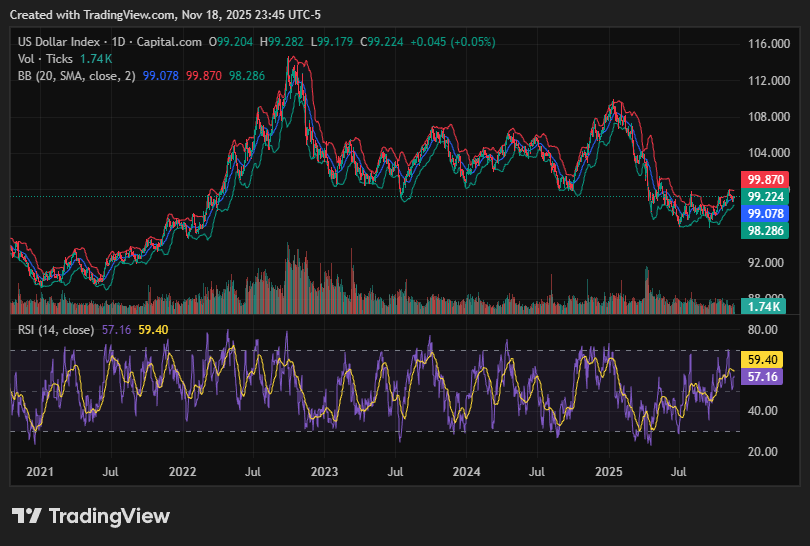Click the 116.000 price scale label
The width and height of the screenshot is (810, 546).
(x=769, y=44)
